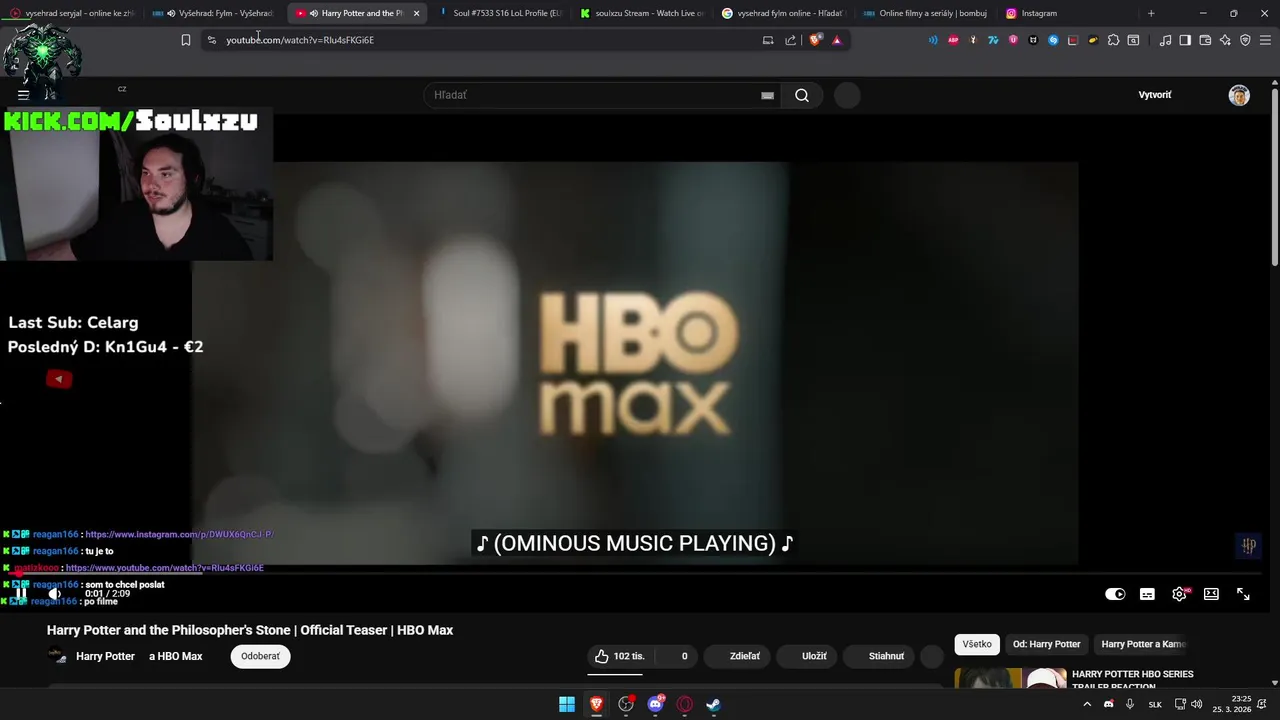The image size is (1280, 720).
Task: Switch to the Online filmy a seriály bombuj tab
Action: click(x=926, y=13)
